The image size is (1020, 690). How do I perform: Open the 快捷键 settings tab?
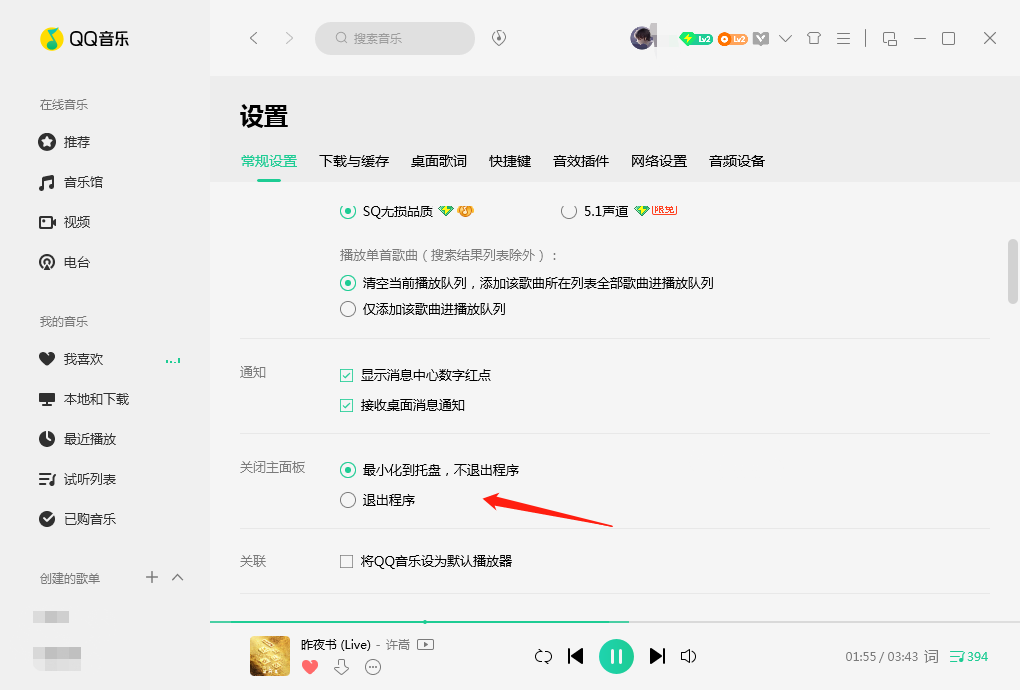click(x=510, y=161)
